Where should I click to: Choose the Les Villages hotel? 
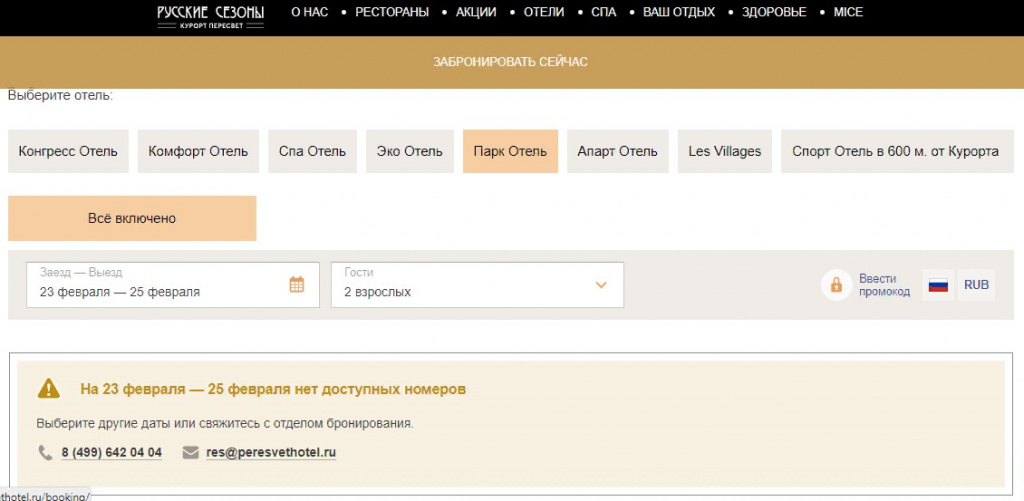(725, 152)
